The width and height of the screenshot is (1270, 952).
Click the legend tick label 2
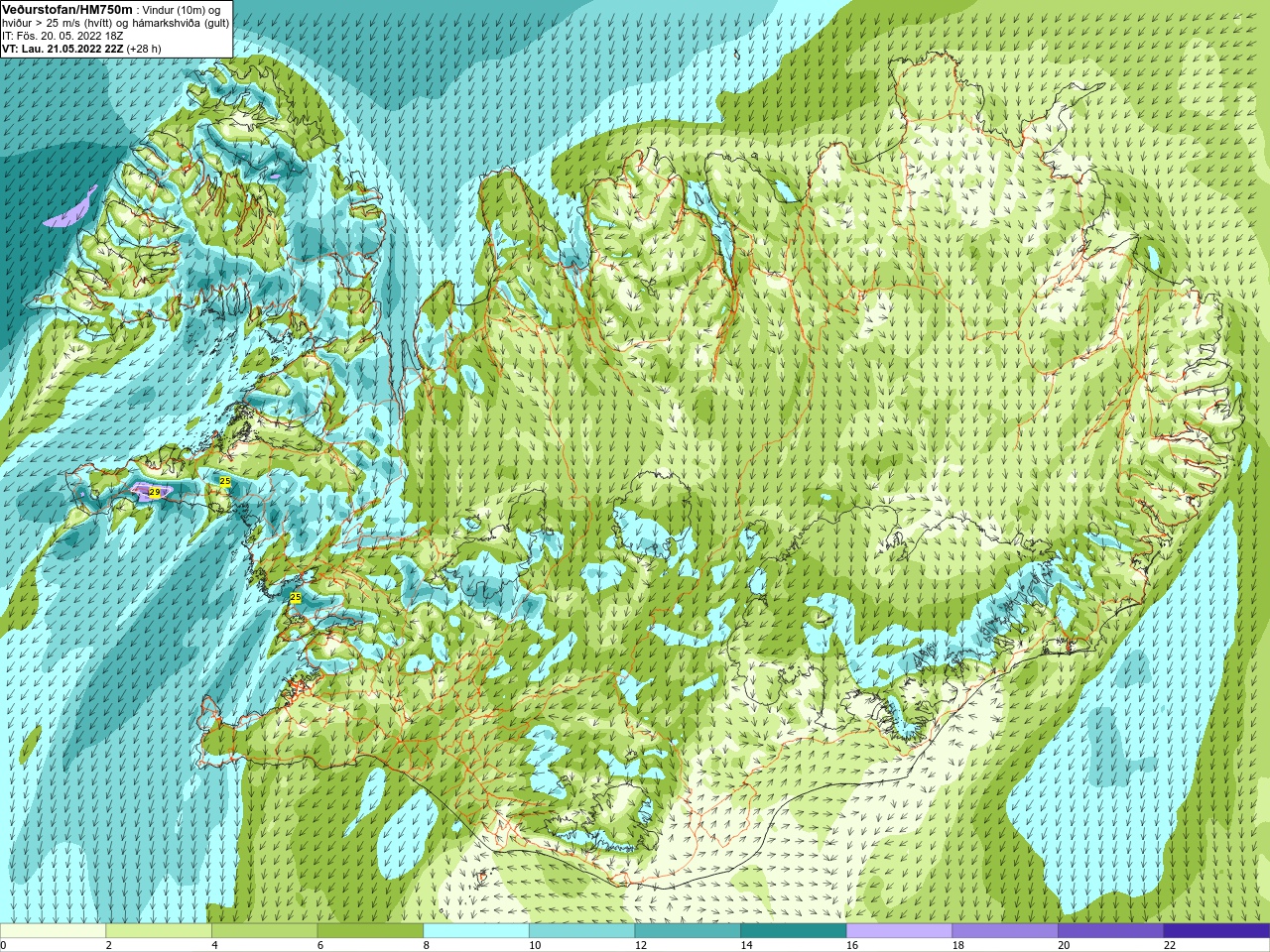[108, 945]
